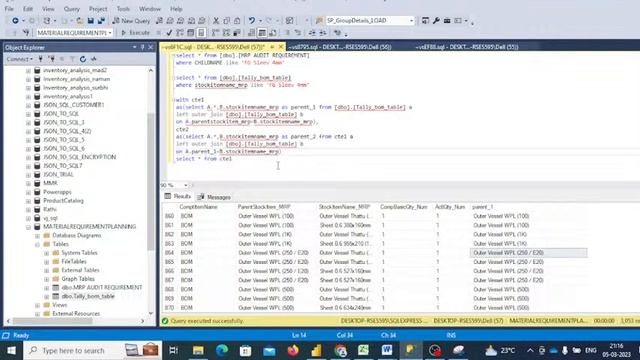Select the Graph Tables folder
640x360 pixels.
[78, 279]
